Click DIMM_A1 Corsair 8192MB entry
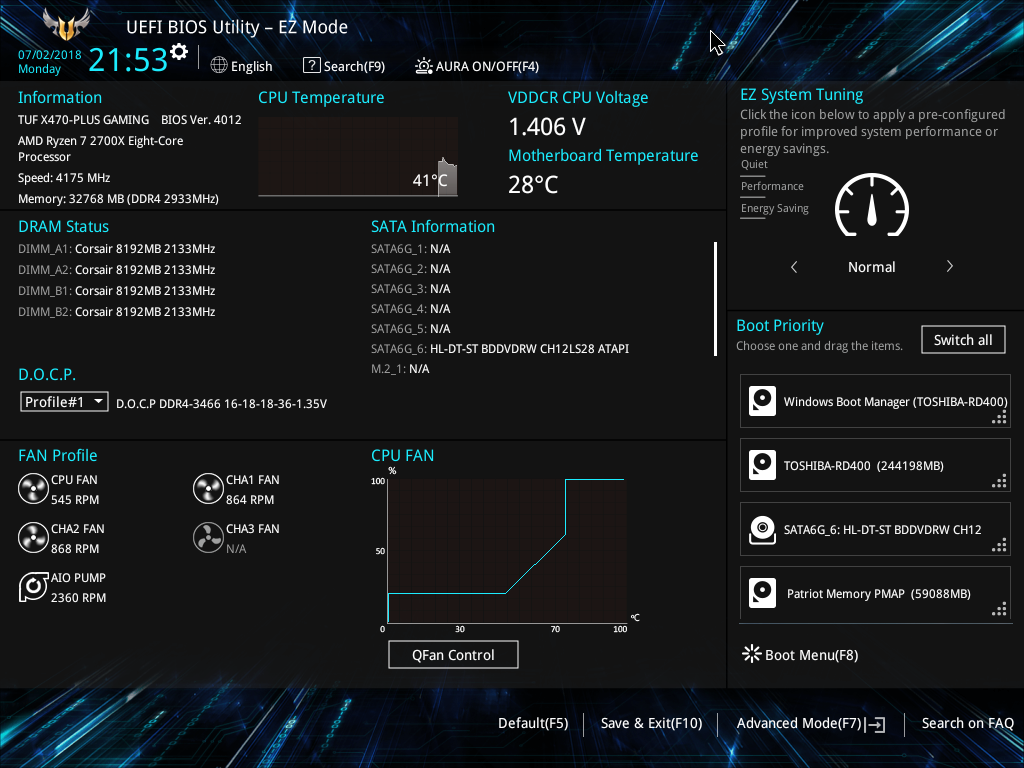This screenshot has width=1024, height=768. pos(117,249)
